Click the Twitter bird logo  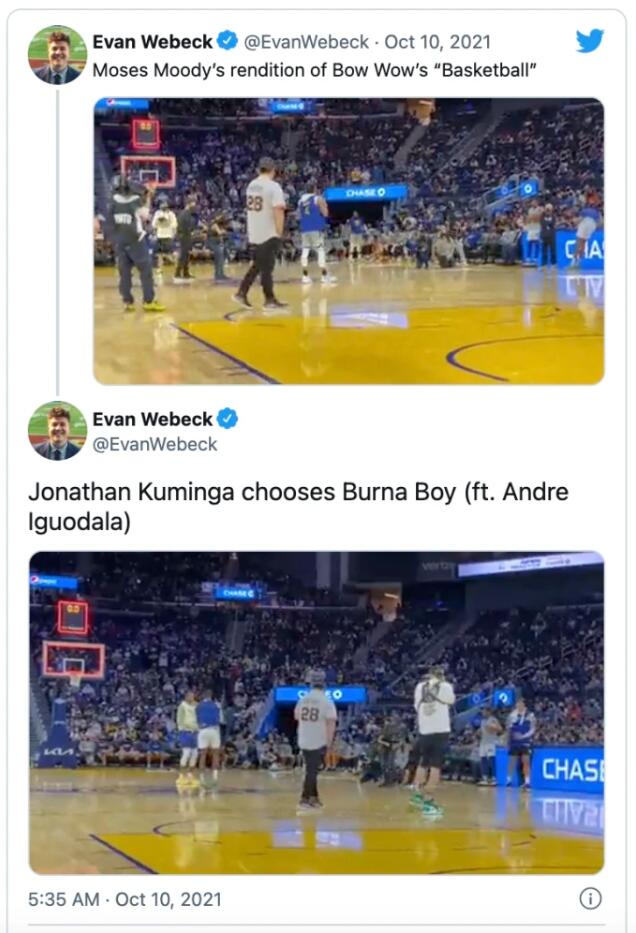590,41
